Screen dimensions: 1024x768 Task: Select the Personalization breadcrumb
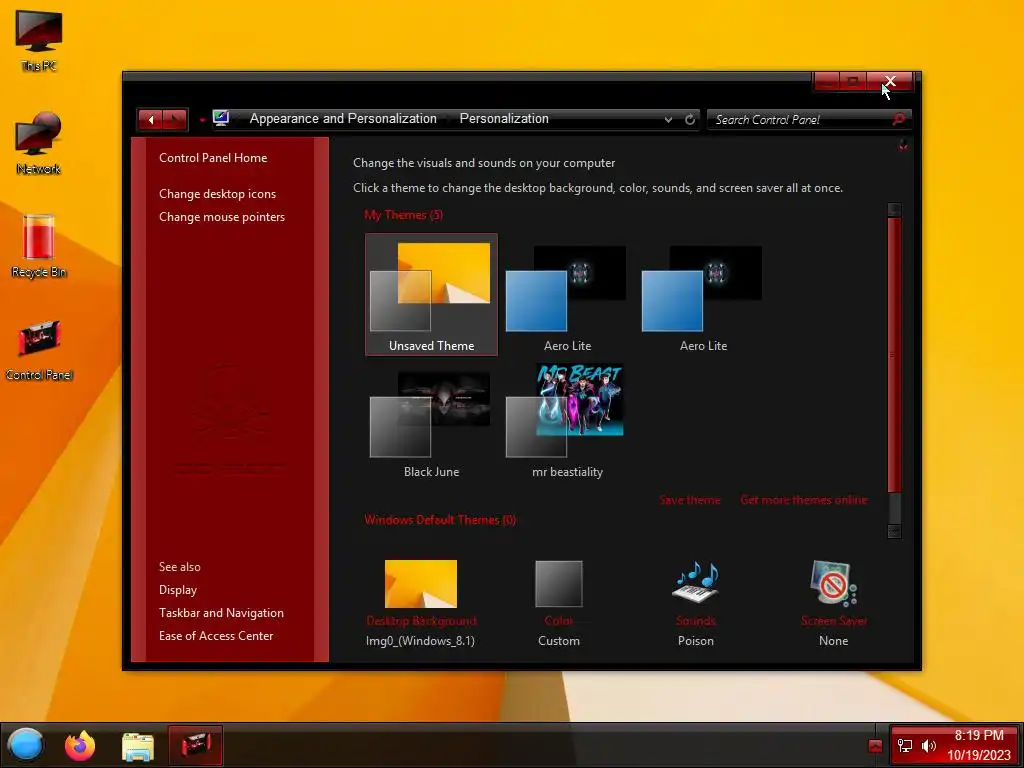pyautogui.click(x=504, y=118)
